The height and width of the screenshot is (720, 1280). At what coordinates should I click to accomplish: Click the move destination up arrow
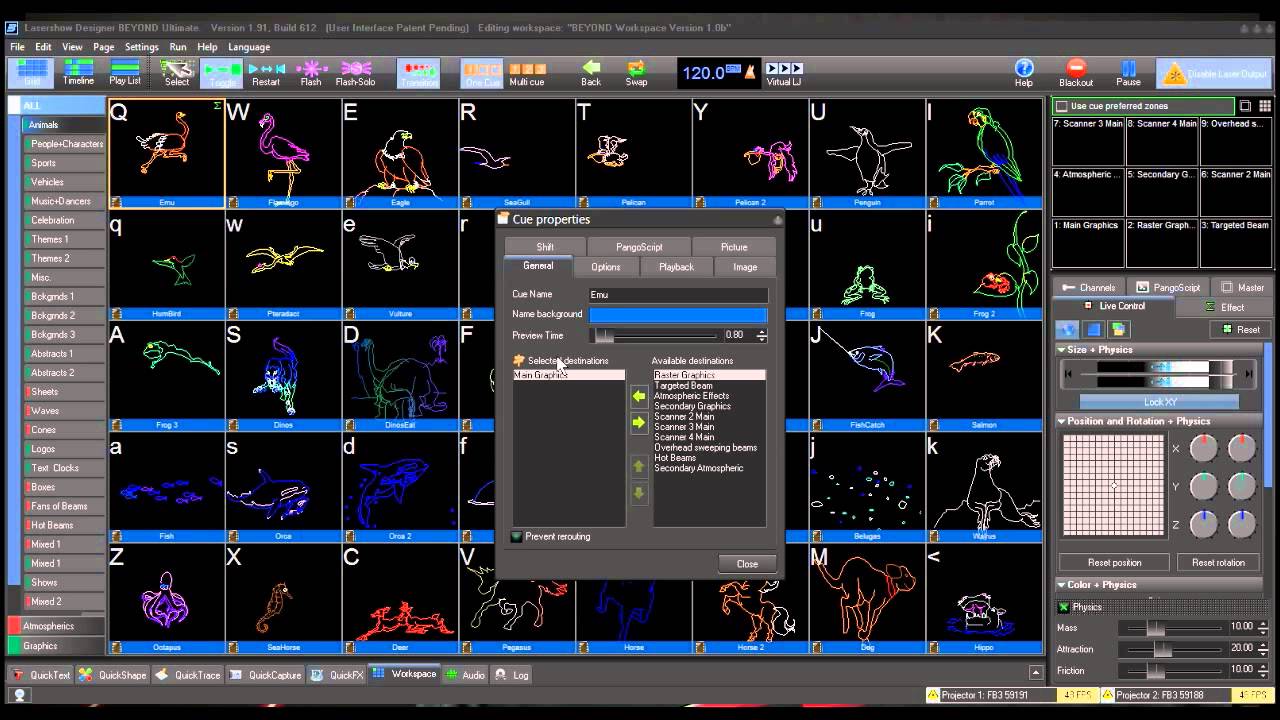click(x=639, y=467)
